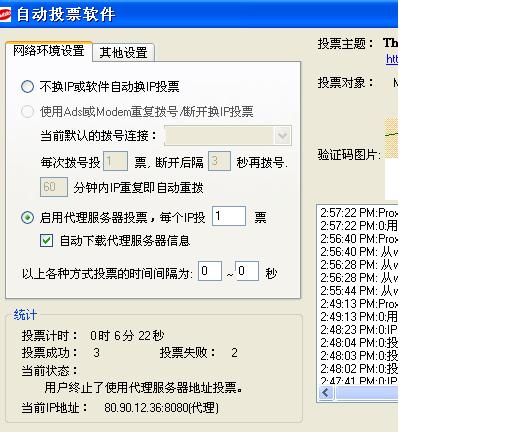Screen dimensions: 512x432
Task: Click the log horizontal scrollbar track
Action: click(x=367, y=393)
